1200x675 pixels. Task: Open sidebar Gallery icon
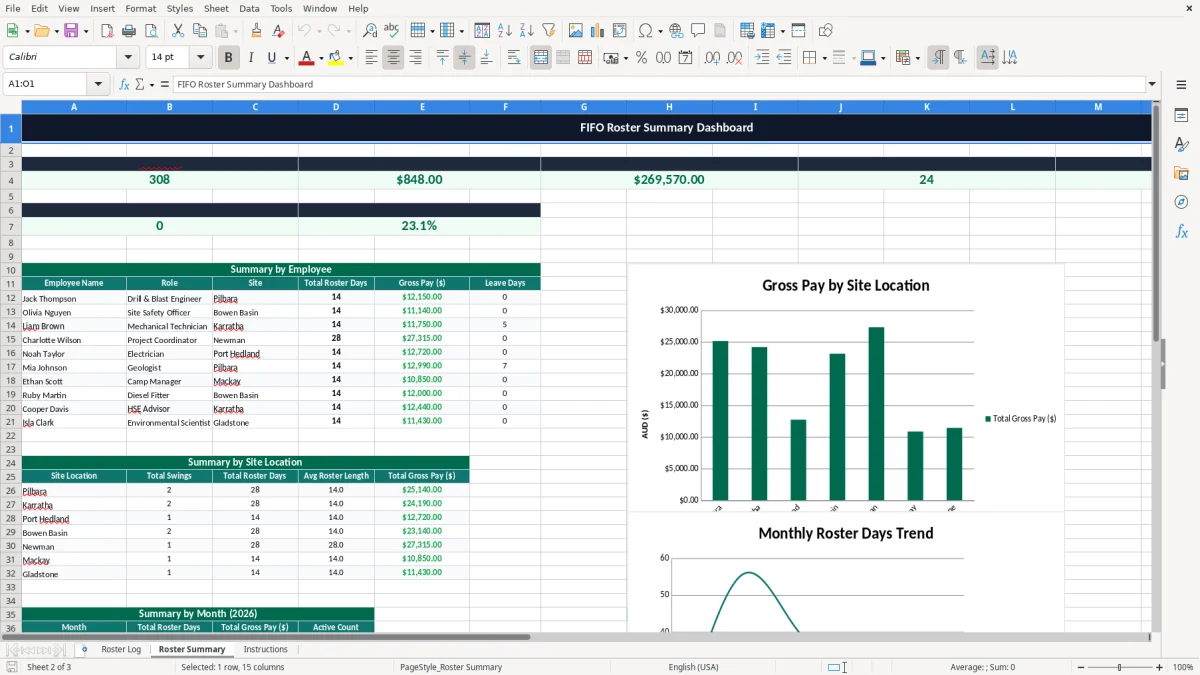tap(1181, 174)
